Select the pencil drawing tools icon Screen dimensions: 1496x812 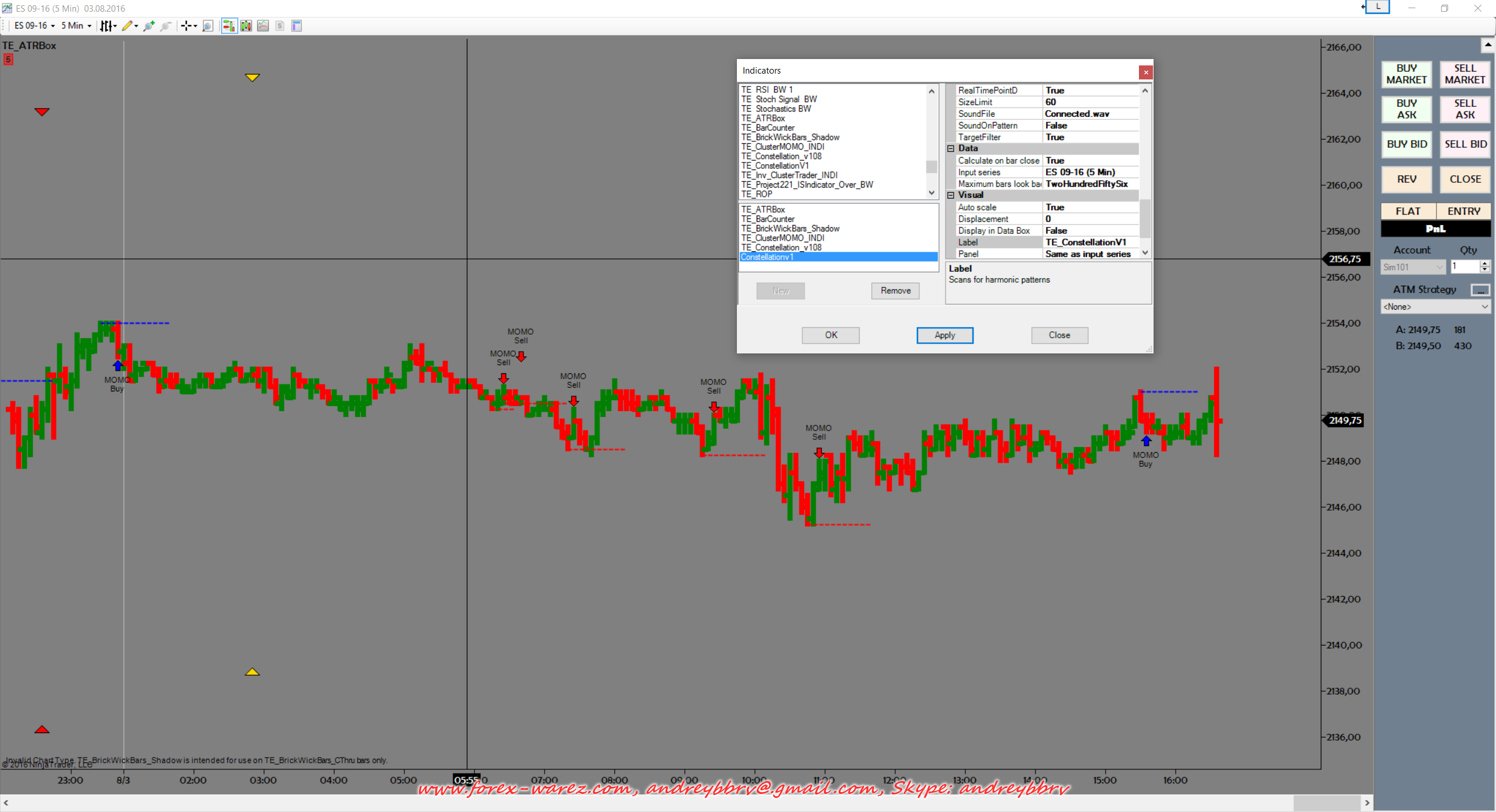point(127,26)
